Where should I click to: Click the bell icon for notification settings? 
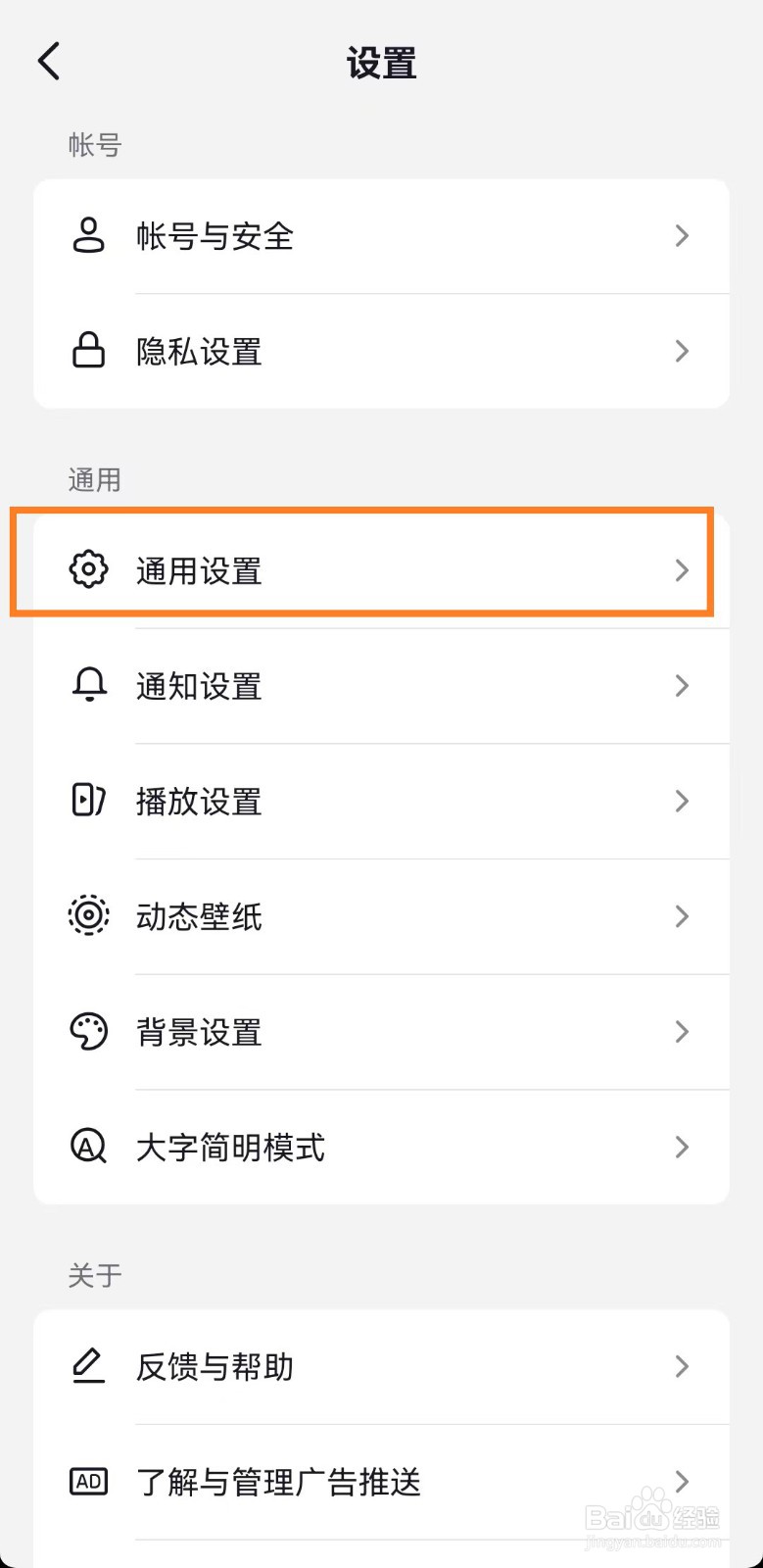[88, 685]
